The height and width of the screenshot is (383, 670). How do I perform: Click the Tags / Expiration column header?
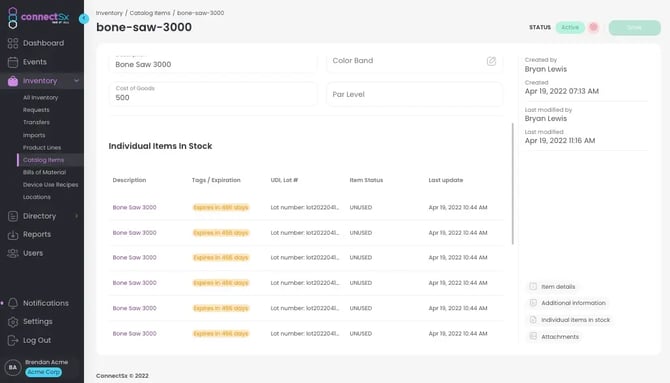pyautogui.click(x=216, y=180)
